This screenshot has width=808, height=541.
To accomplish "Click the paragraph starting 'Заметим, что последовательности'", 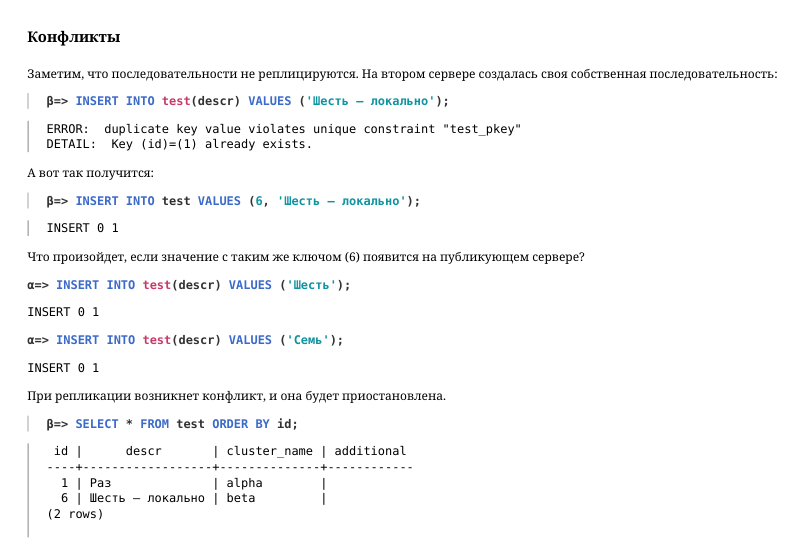I will tap(402, 74).
